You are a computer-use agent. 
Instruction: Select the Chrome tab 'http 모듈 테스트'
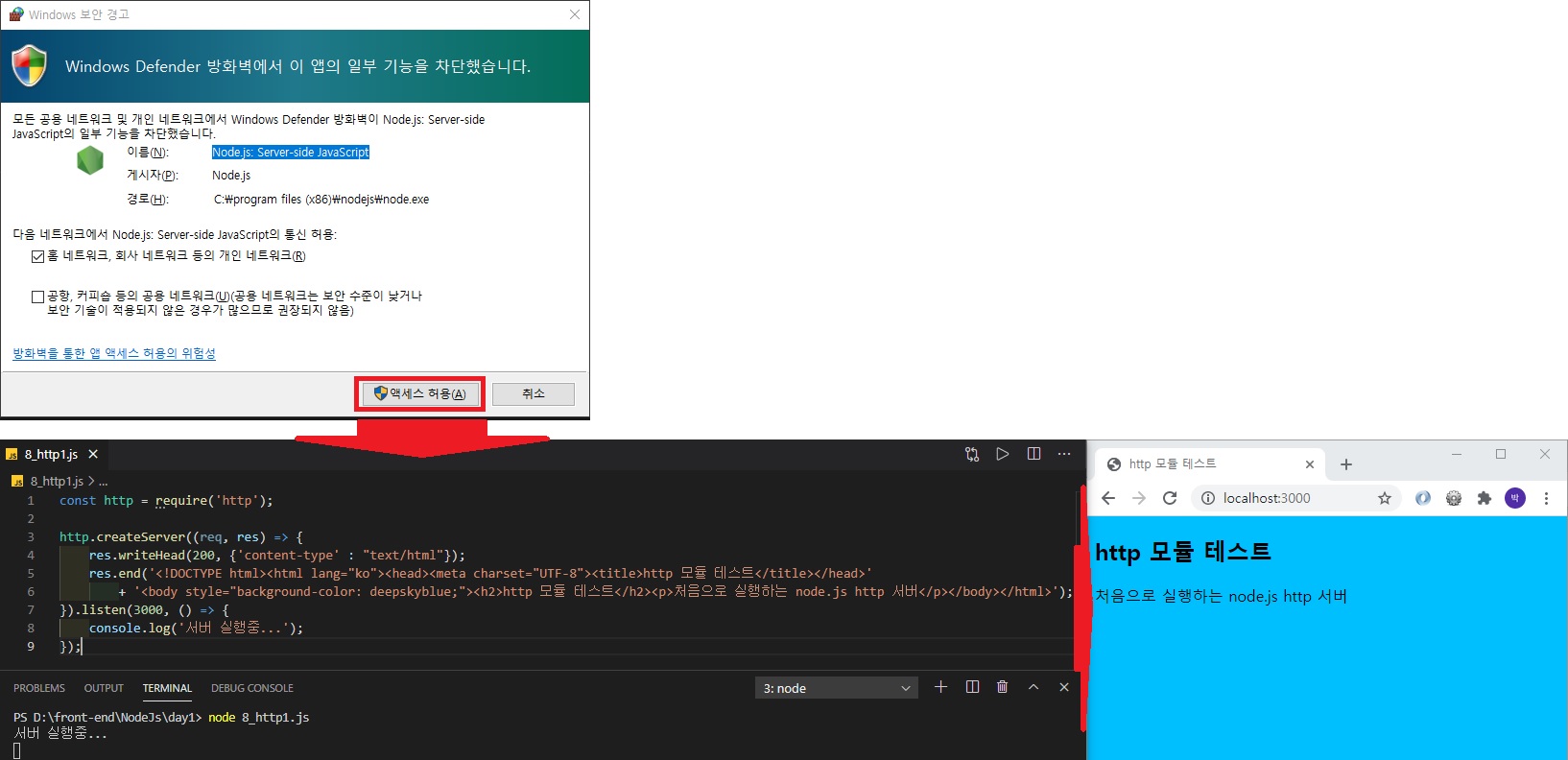coord(1209,463)
